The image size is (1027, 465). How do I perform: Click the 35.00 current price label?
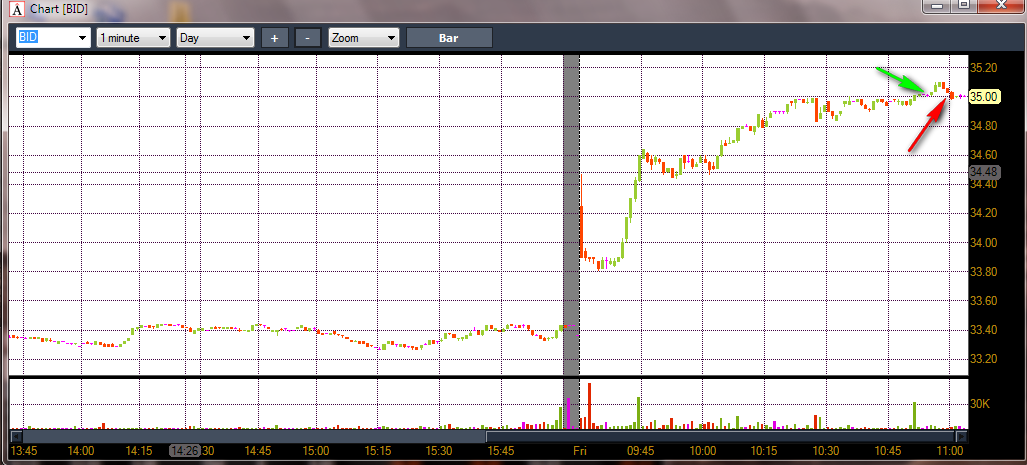click(984, 97)
